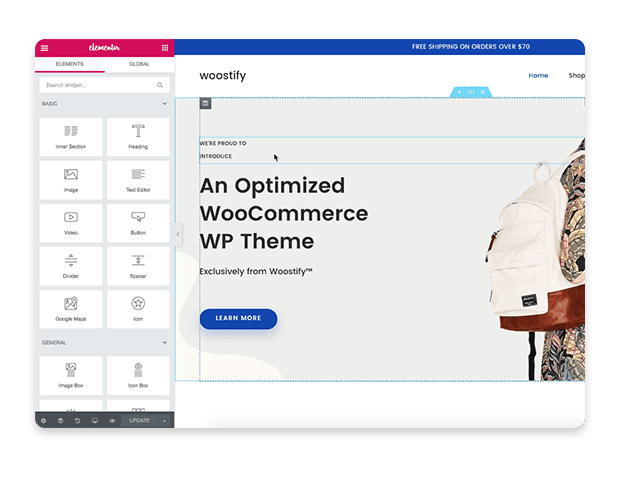Delete section with the X handle

[x=483, y=92]
